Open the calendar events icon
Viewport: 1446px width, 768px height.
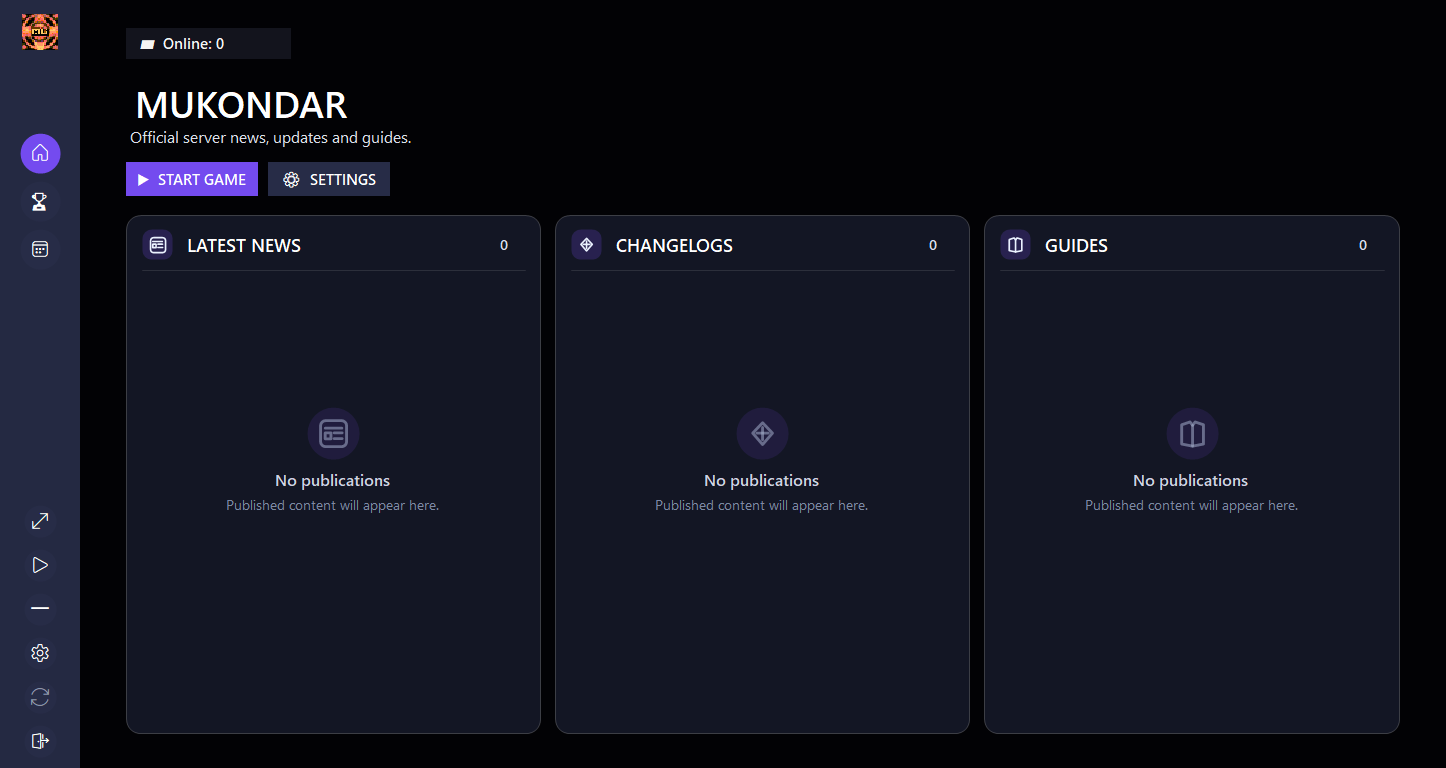pos(40,249)
